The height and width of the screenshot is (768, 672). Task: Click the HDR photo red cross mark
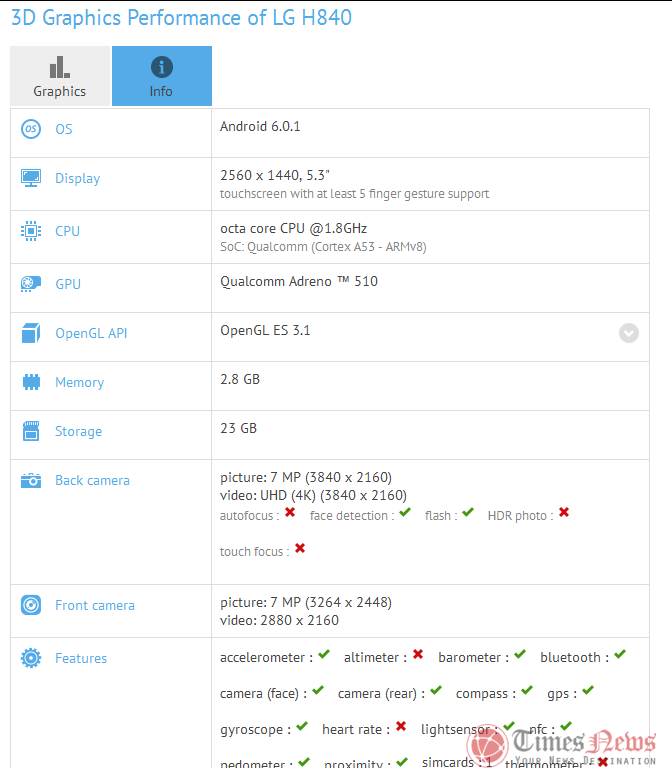(564, 512)
